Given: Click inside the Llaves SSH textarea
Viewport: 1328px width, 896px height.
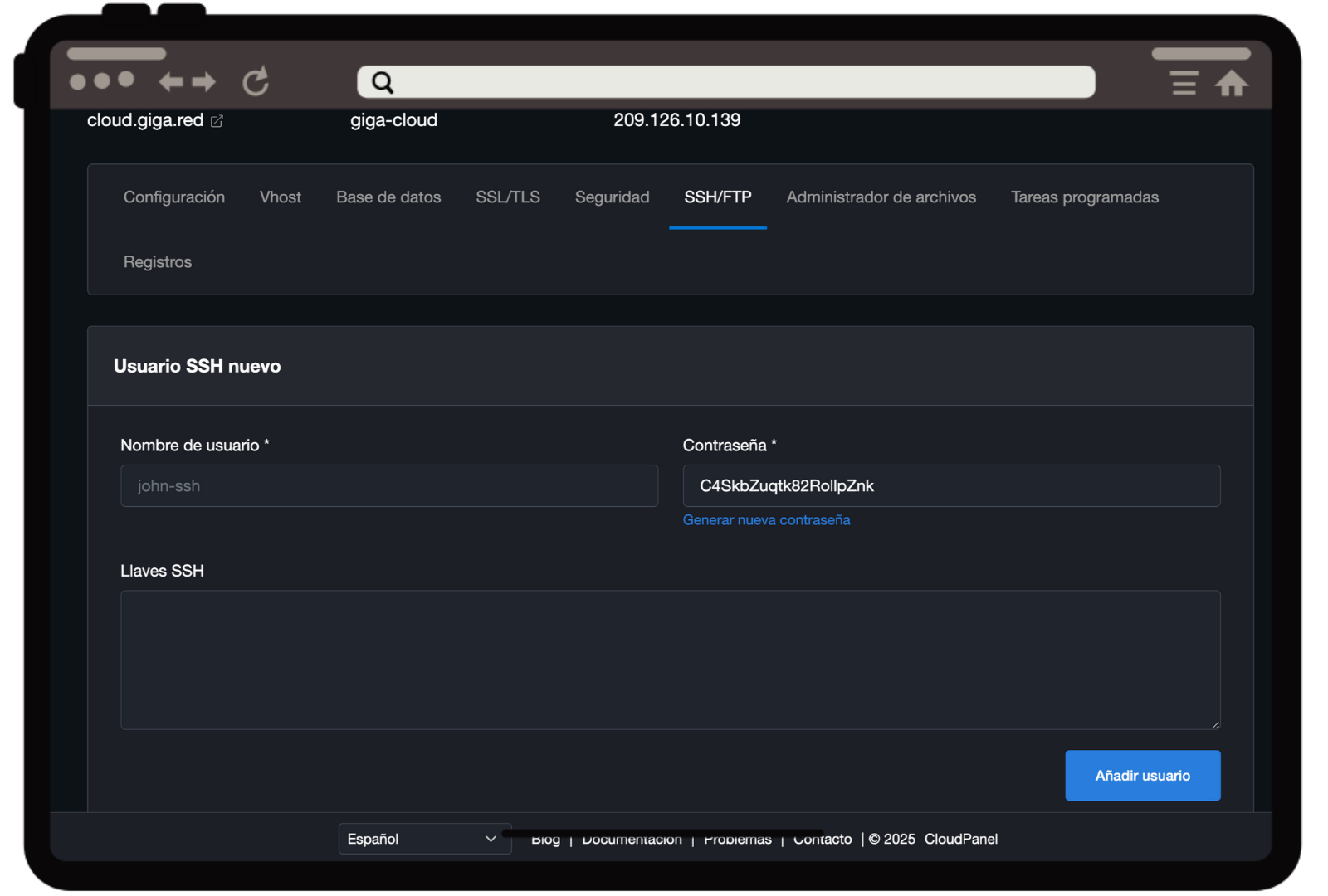Looking at the screenshot, I should click(670, 660).
